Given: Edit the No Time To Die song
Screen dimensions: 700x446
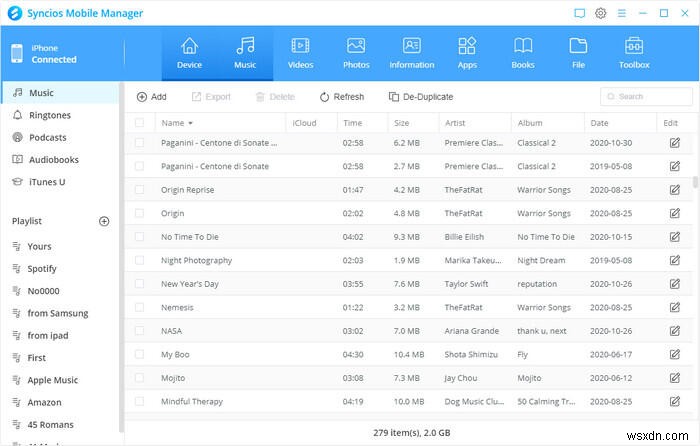Looking at the screenshot, I should tap(675, 237).
